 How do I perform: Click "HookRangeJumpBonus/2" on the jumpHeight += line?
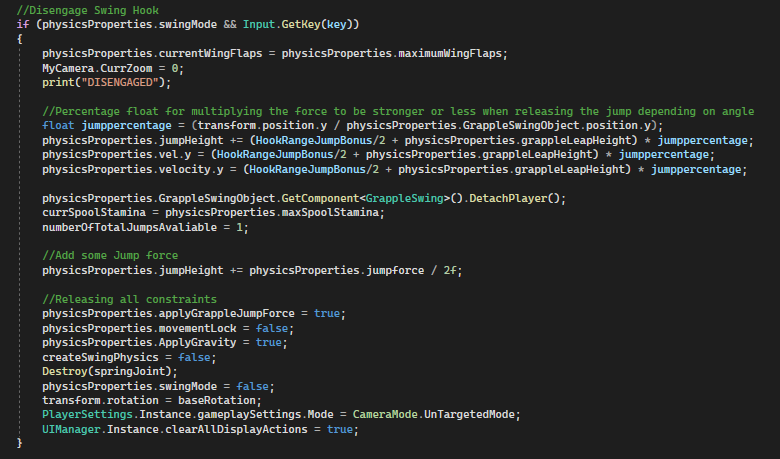320,140
